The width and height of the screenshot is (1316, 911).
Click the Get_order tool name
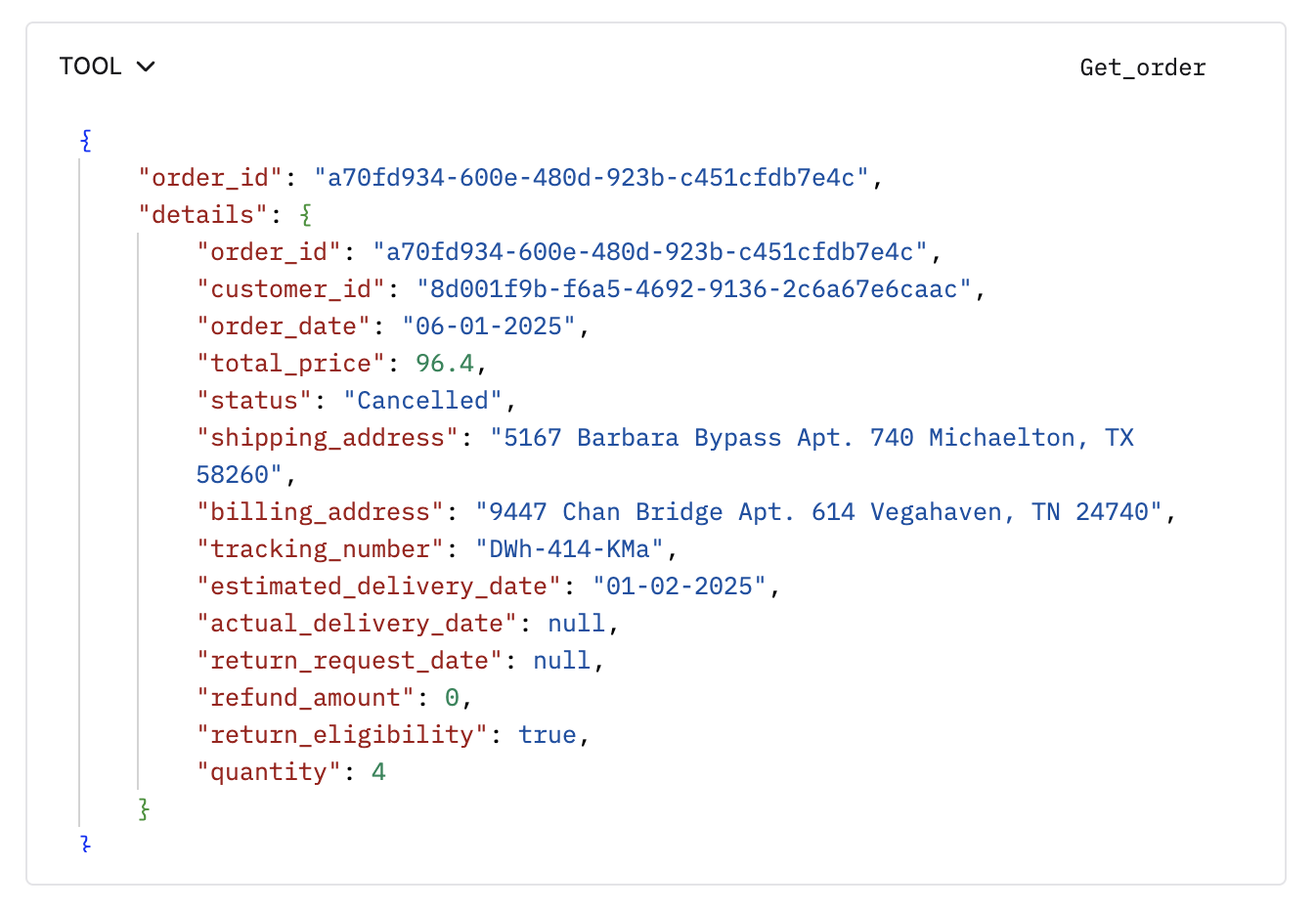pyautogui.click(x=1143, y=67)
